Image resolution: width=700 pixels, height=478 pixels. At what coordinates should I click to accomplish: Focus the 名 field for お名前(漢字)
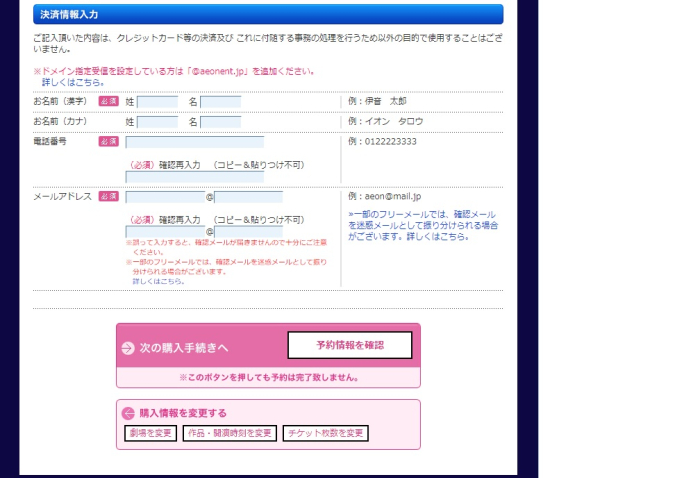[x=220, y=102]
